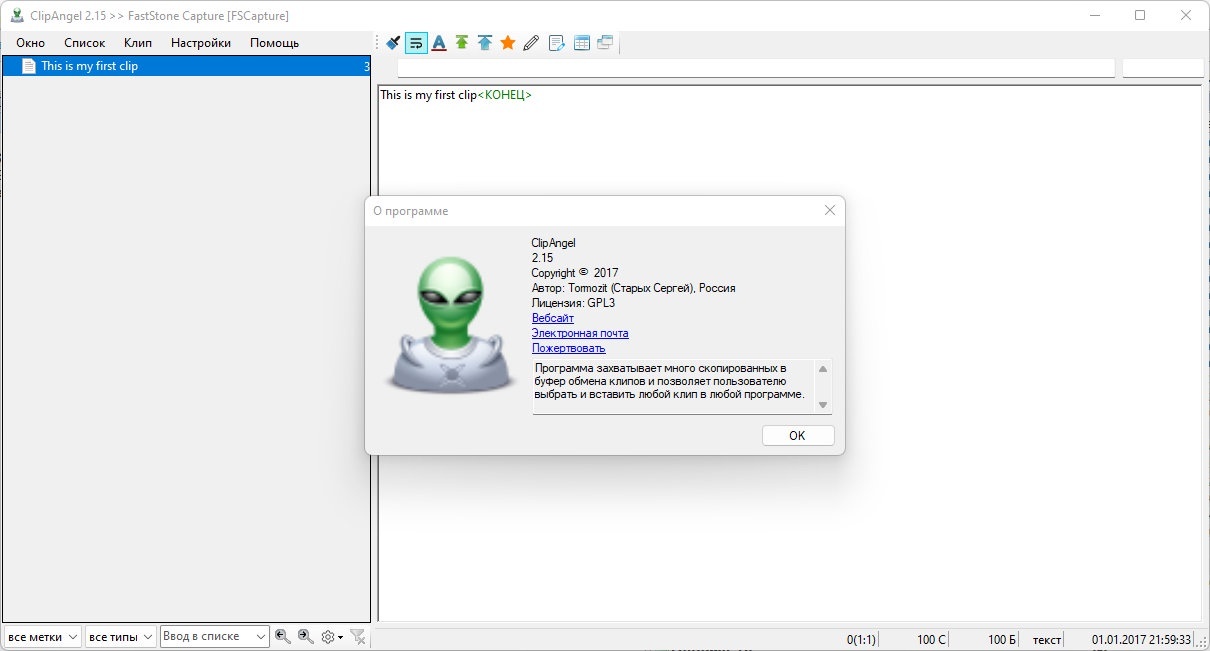Click the blue up-arrow toolbar icon
Image resolution: width=1210 pixels, height=651 pixels.
[485, 43]
